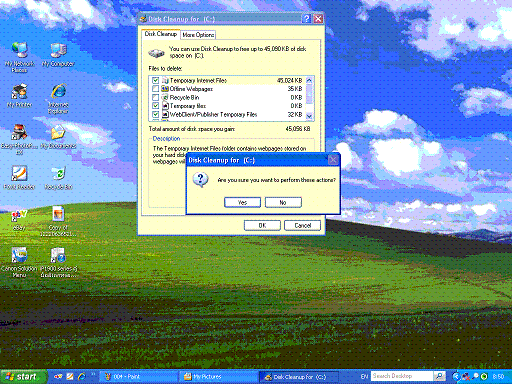Click the search magnifier icon in taskbar
512x384 pixels.
pyautogui.click(x=440, y=376)
